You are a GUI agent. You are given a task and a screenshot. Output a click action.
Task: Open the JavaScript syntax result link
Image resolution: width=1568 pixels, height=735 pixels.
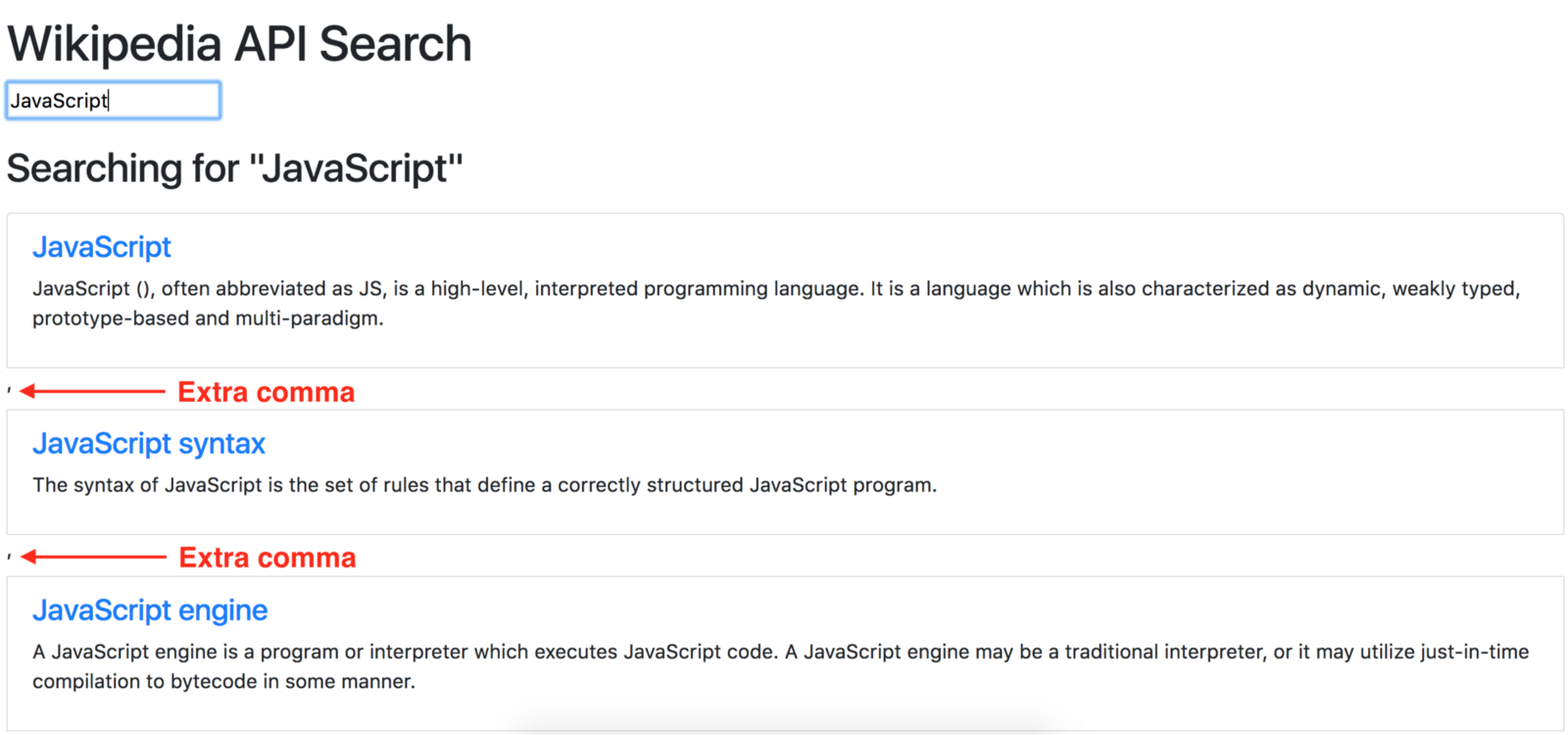pyautogui.click(x=149, y=444)
